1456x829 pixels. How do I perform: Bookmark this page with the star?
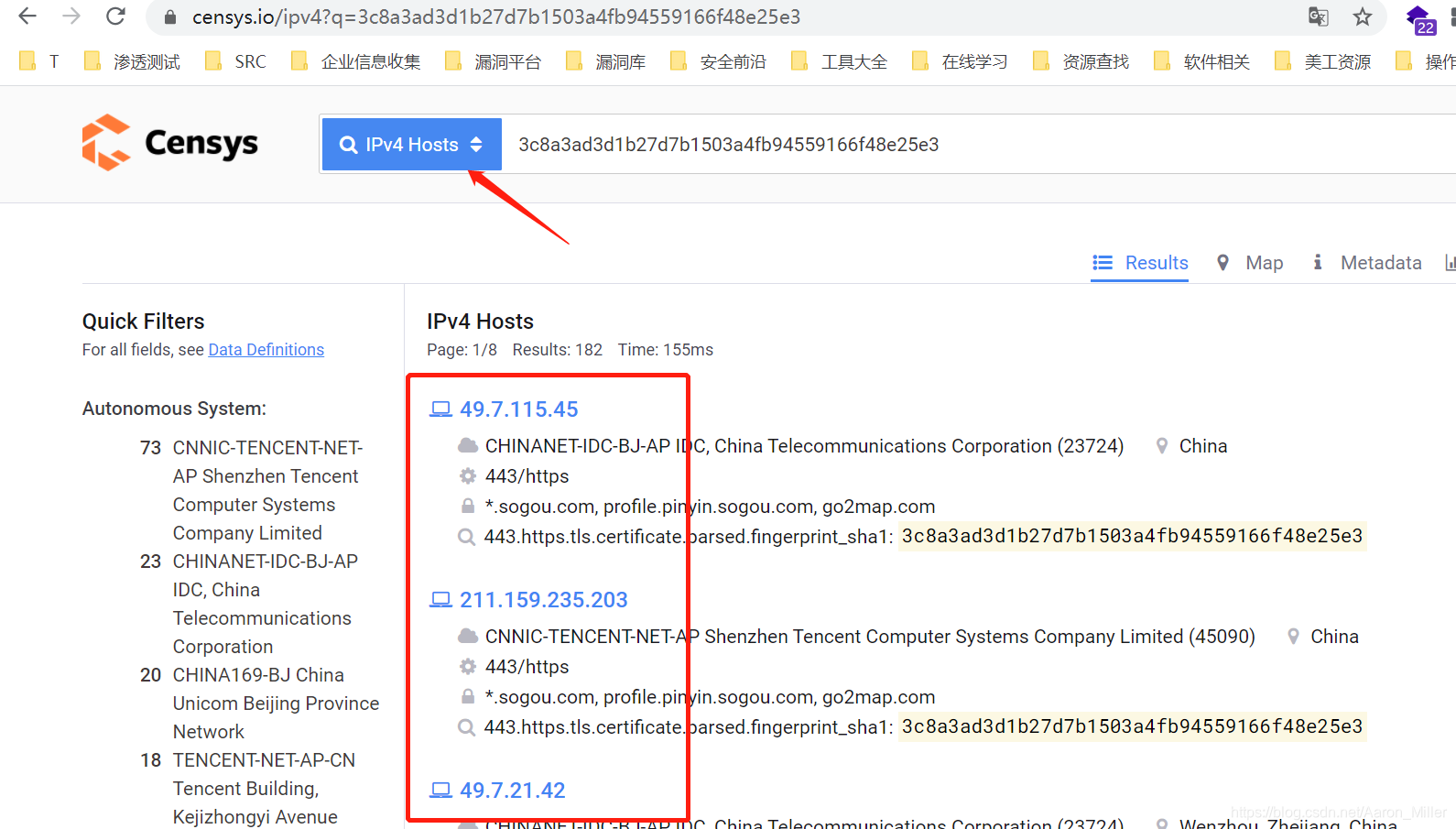pyautogui.click(x=1363, y=16)
